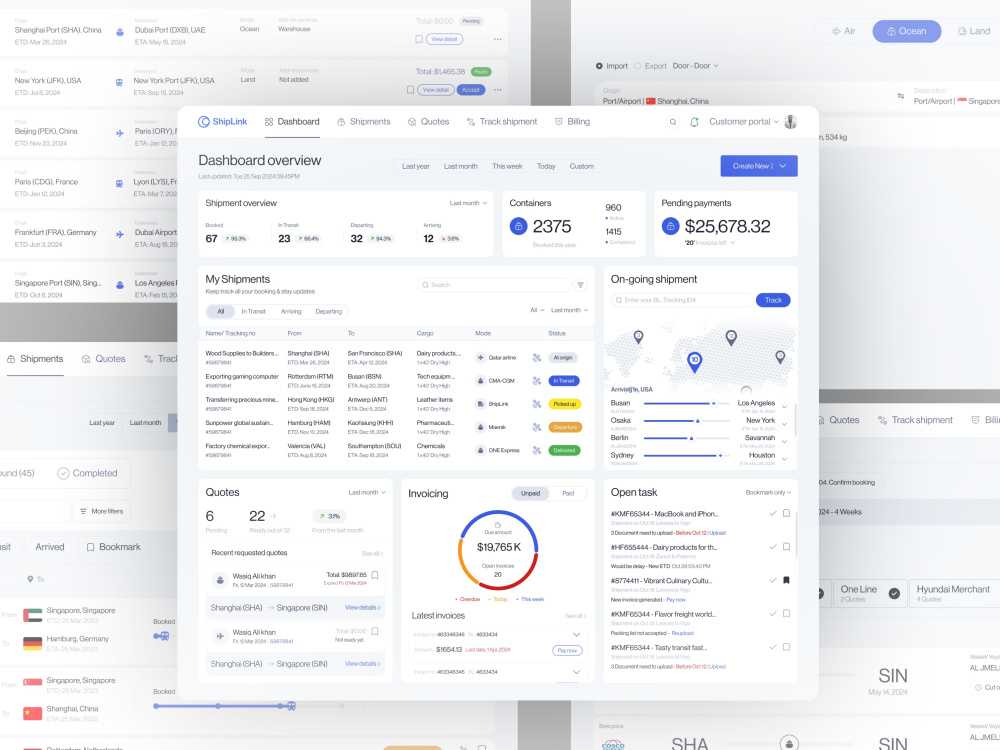Screen dimensions: 1000x750
Task: Click the user avatar in header
Action: coord(790,122)
